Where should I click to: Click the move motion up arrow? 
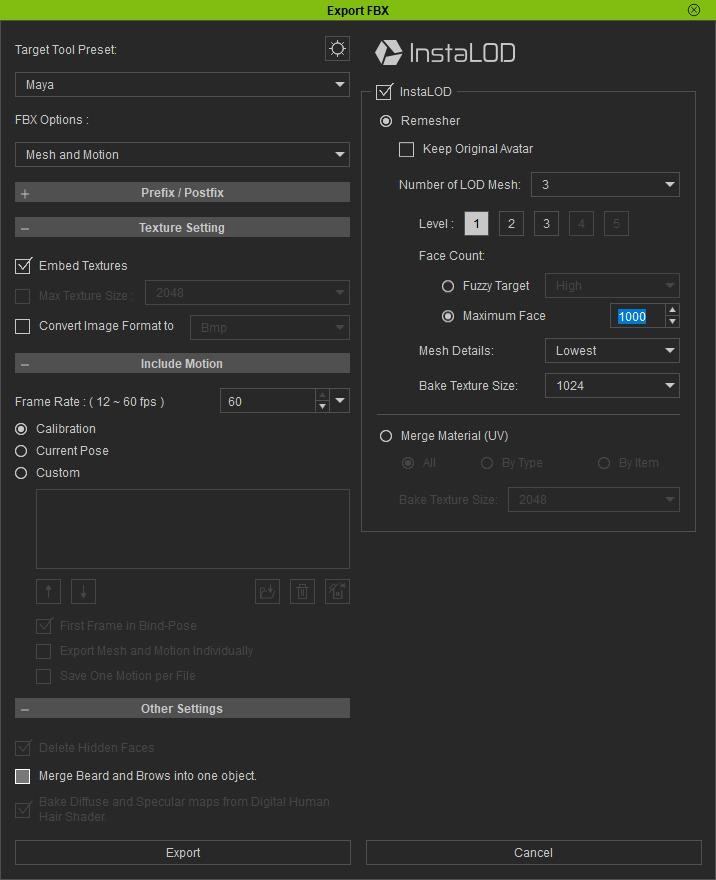pyautogui.click(x=48, y=592)
